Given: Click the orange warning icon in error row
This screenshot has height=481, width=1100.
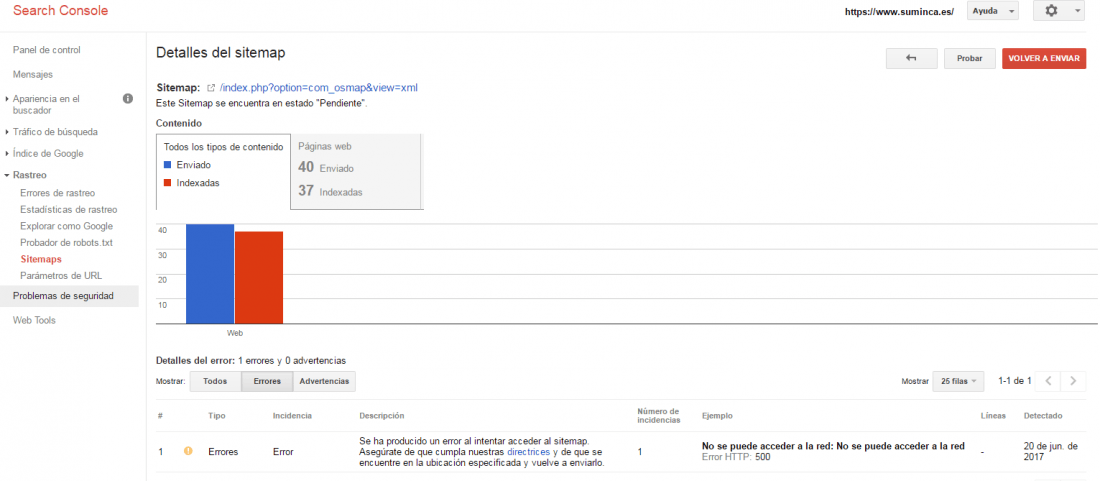Looking at the screenshot, I should 187,451.
